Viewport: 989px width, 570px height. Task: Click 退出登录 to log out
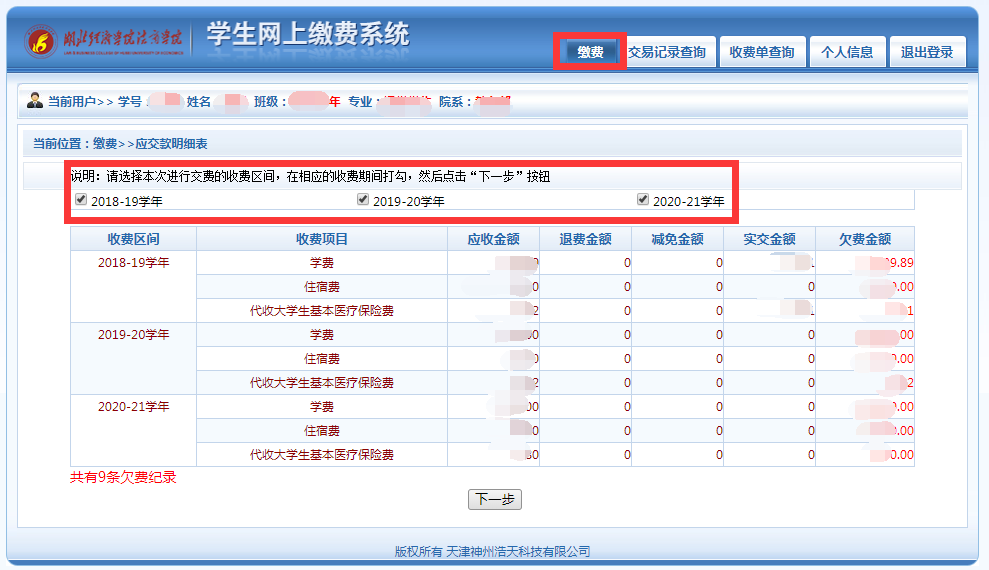(927, 52)
